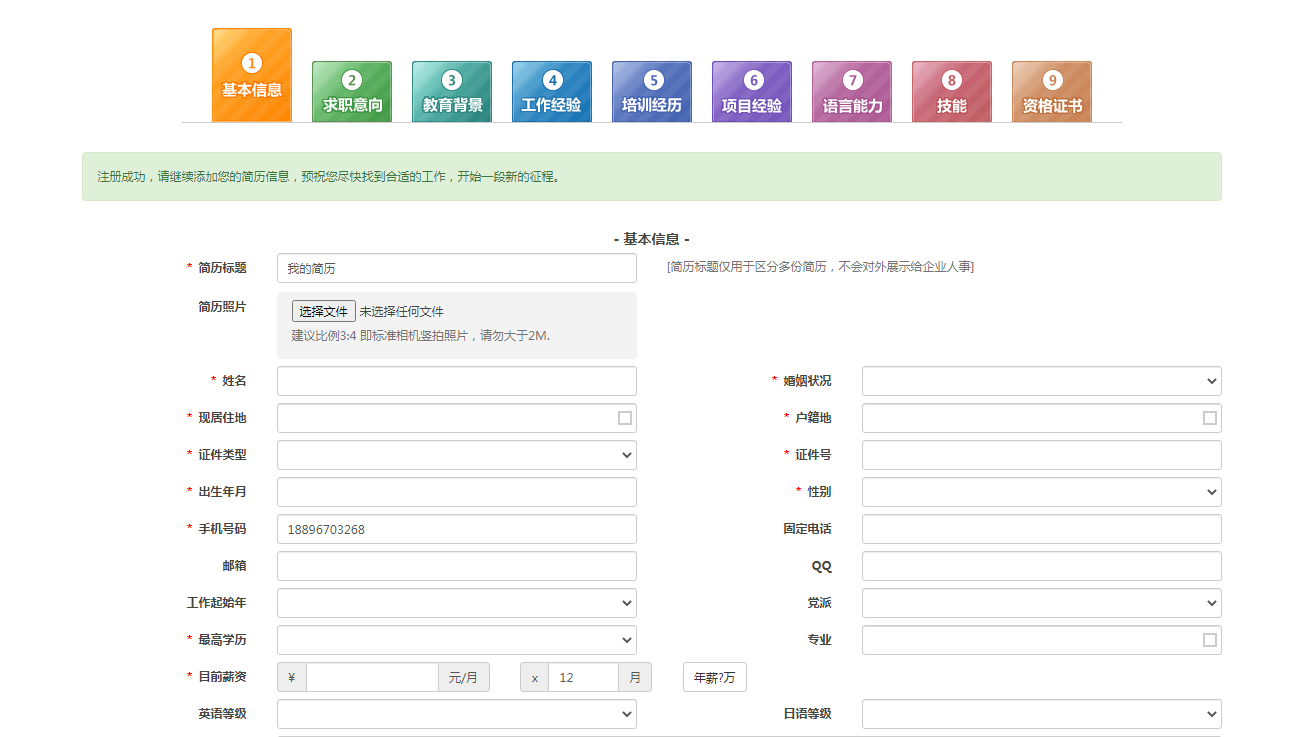The height and width of the screenshot is (737, 1295).
Task: Open the 资格证书 tab
Action: (1052, 92)
